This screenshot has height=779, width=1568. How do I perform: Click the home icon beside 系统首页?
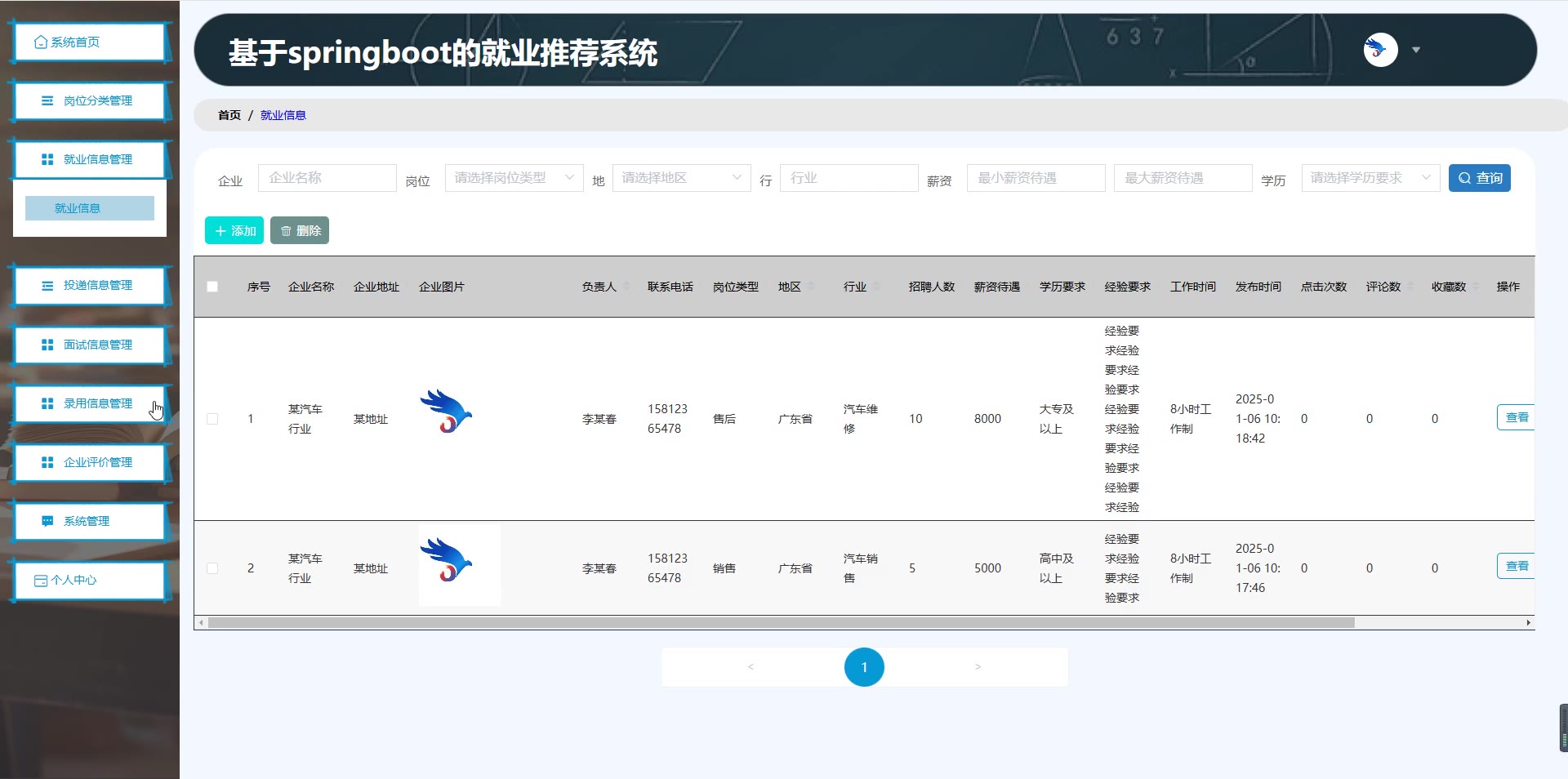[x=41, y=42]
